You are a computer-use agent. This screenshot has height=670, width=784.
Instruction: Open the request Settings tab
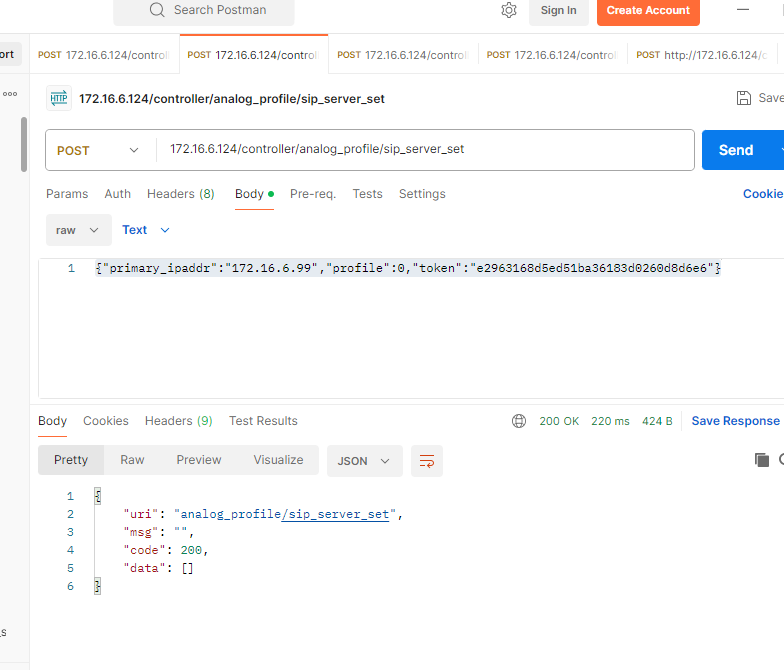point(422,194)
